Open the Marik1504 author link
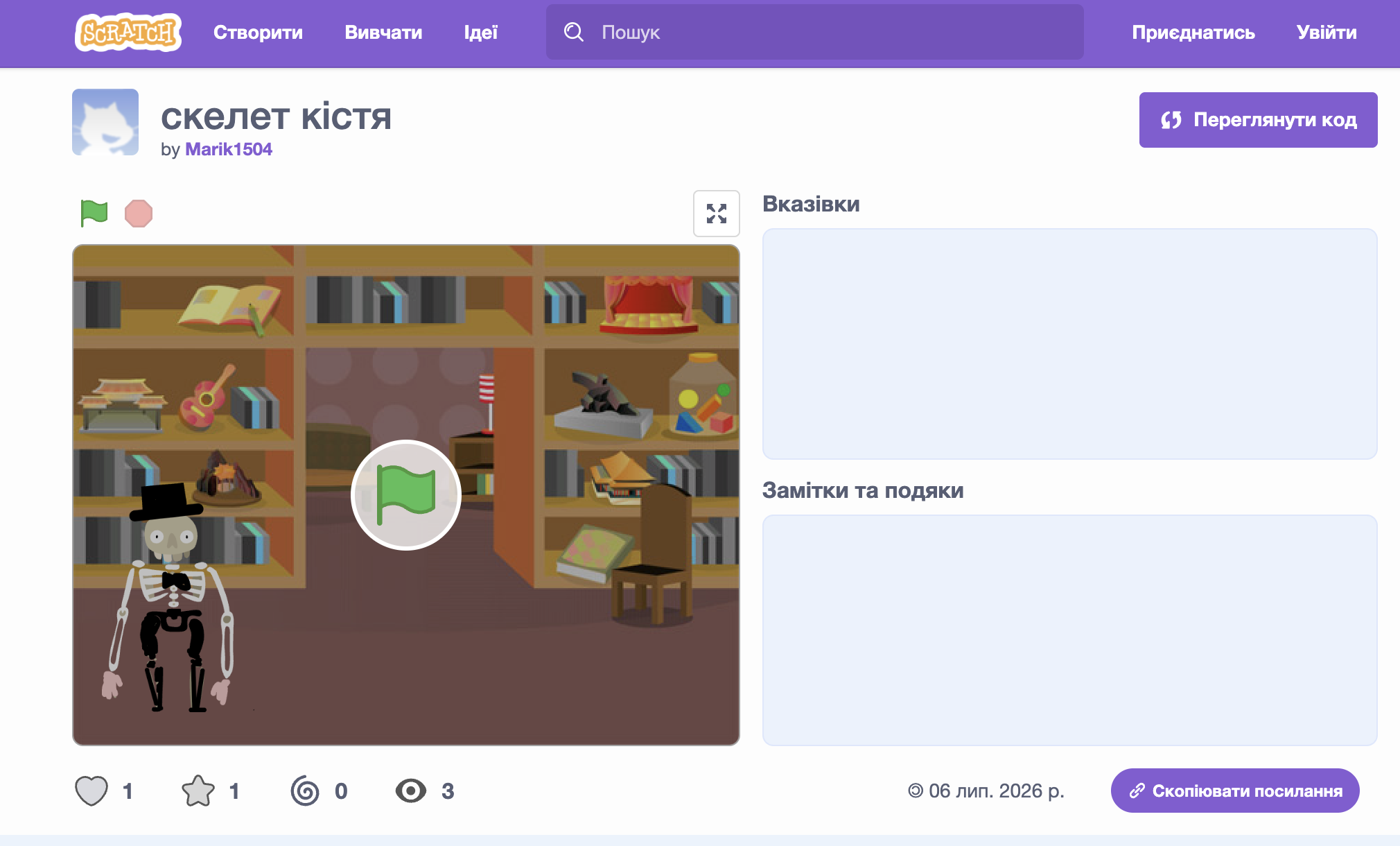The width and height of the screenshot is (1400, 846). [x=229, y=149]
